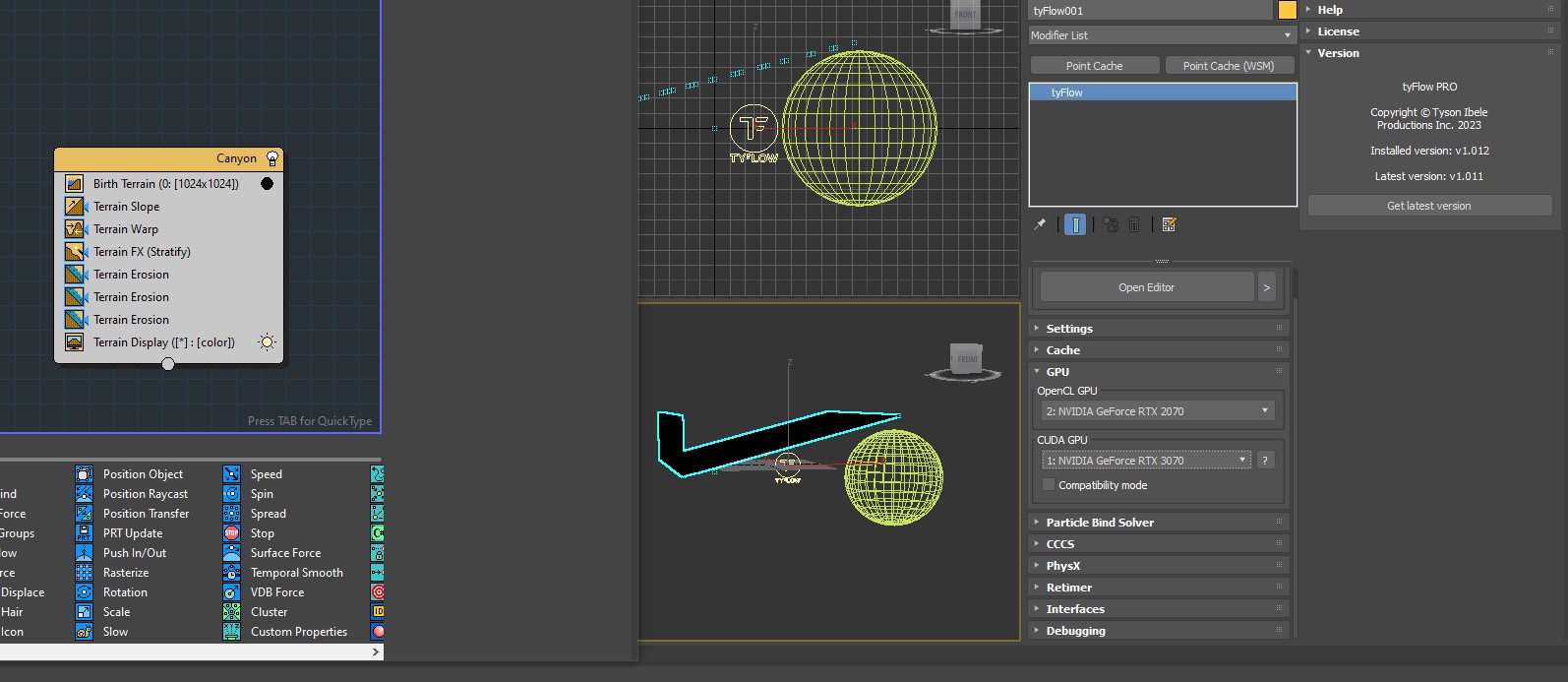Viewport: 1568px width, 682px height.
Task: Toggle the pin stack pushpin
Action: tap(1040, 225)
